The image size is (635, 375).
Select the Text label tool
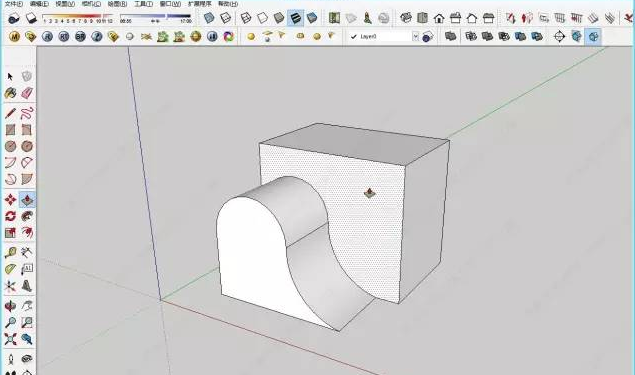tap(27, 269)
